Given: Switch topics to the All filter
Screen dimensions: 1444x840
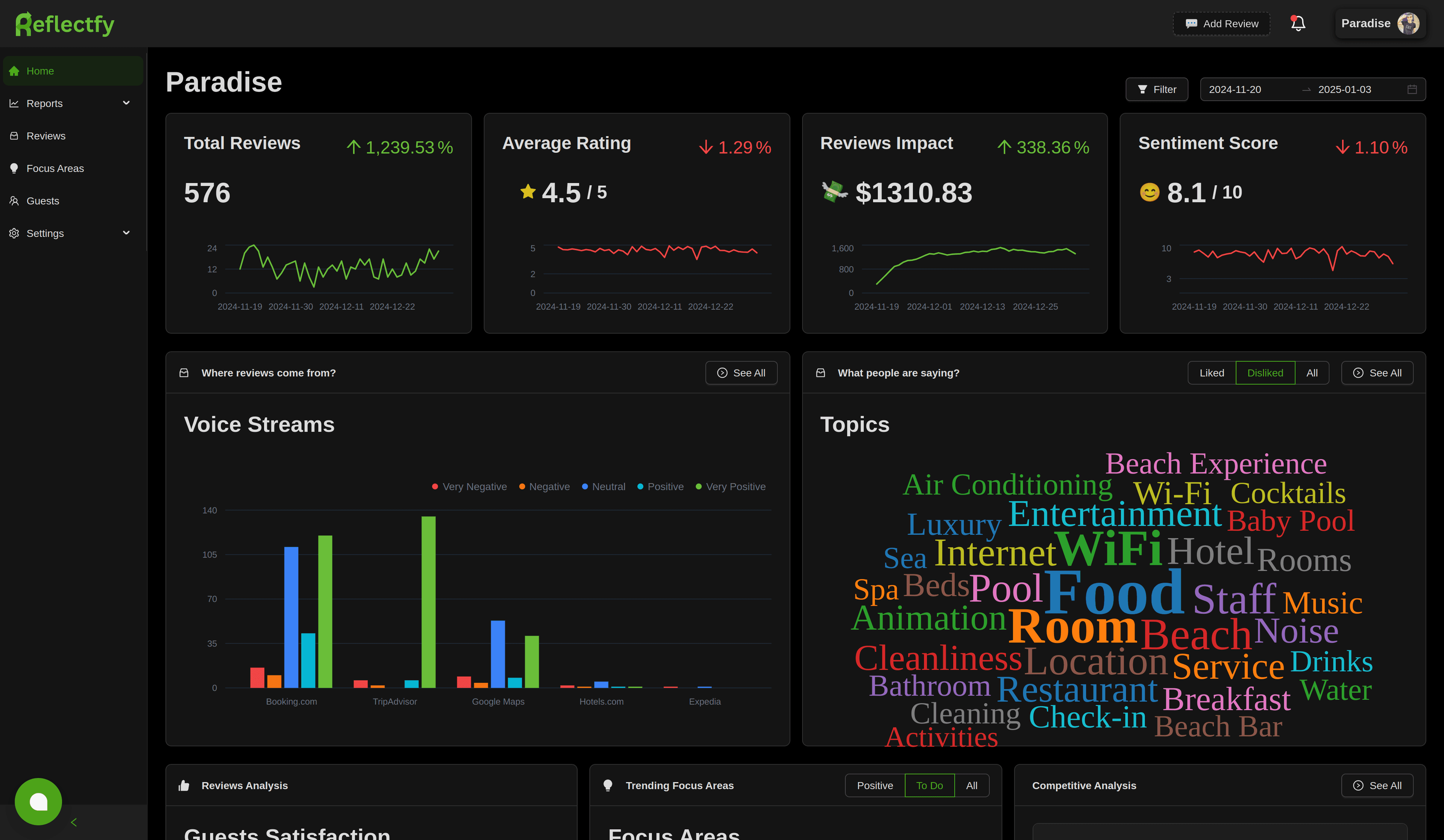Looking at the screenshot, I should [1312, 373].
